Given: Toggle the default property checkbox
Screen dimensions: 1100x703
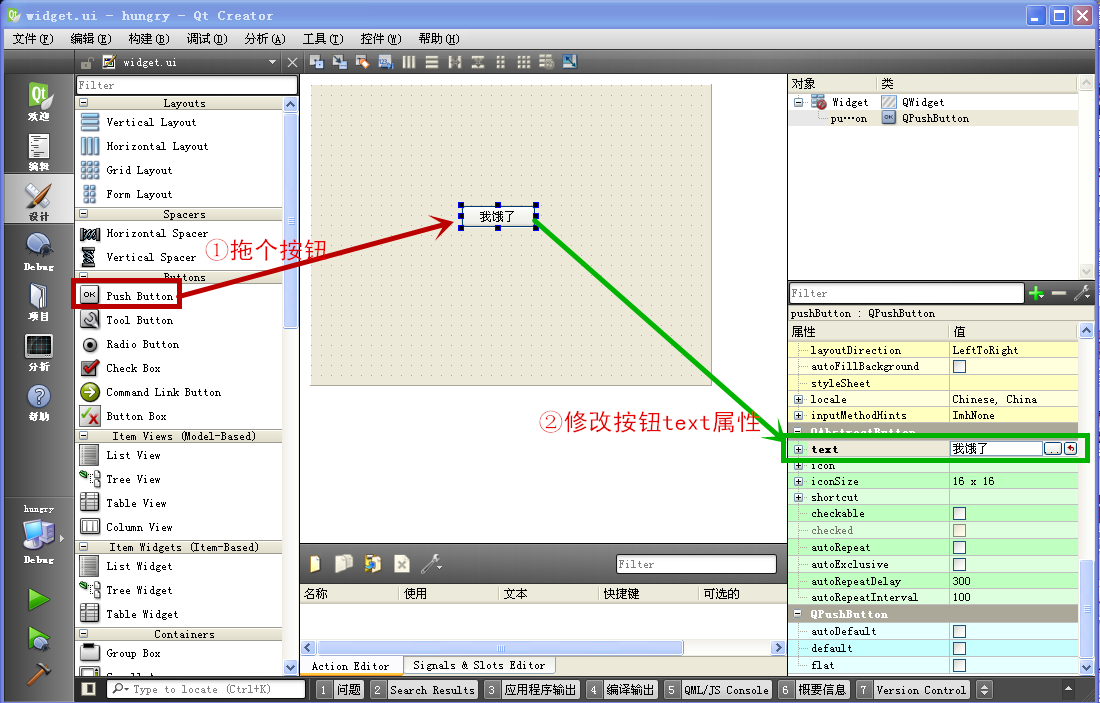Looking at the screenshot, I should (959, 648).
